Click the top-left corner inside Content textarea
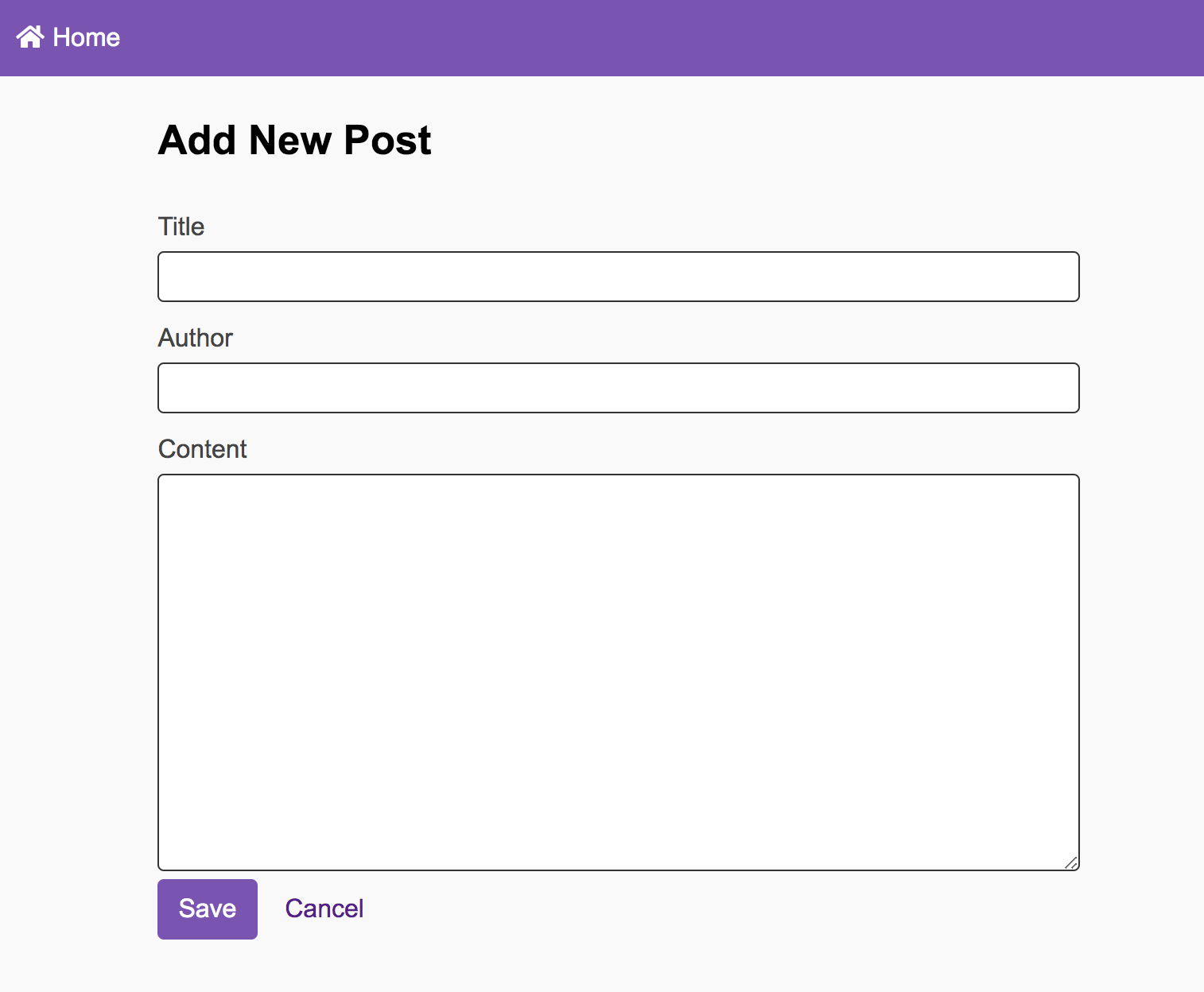 171,487
